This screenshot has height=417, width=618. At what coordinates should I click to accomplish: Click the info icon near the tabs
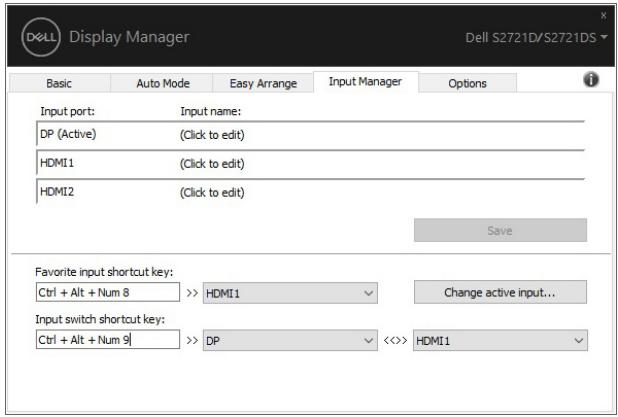click(590, 80)
